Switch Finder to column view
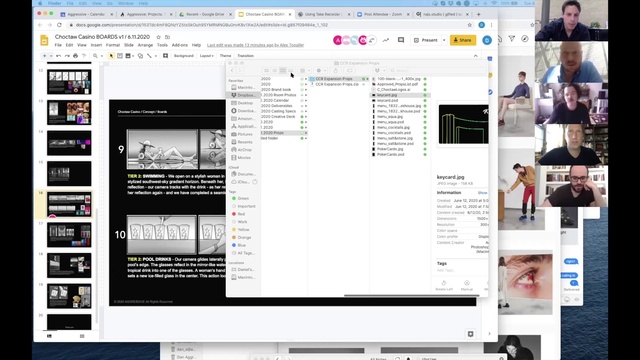 pyautogui.click(x=282, y=71)
